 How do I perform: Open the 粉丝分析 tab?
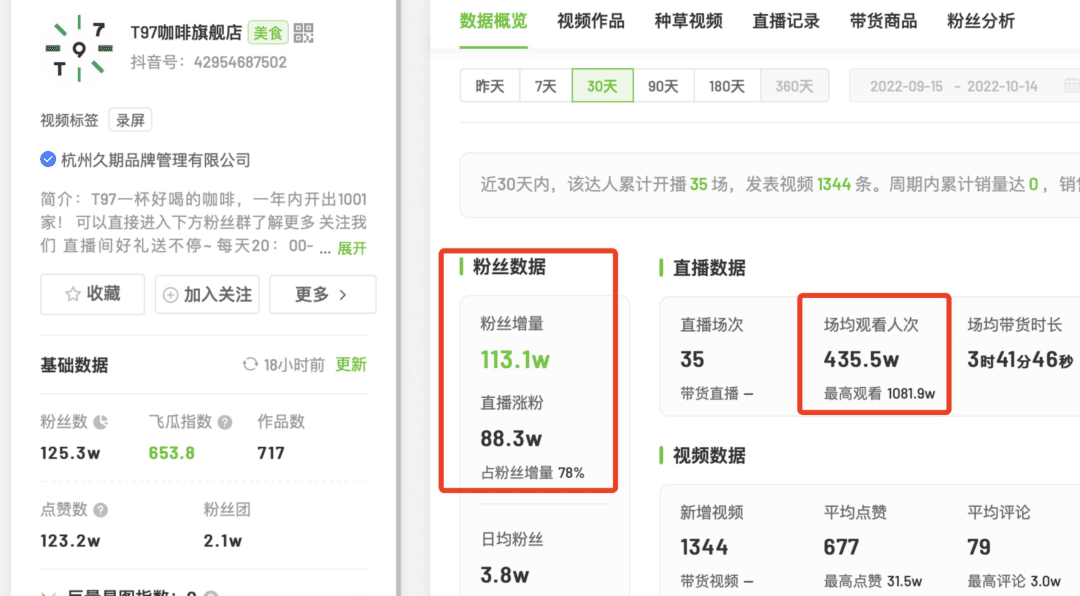981,21
